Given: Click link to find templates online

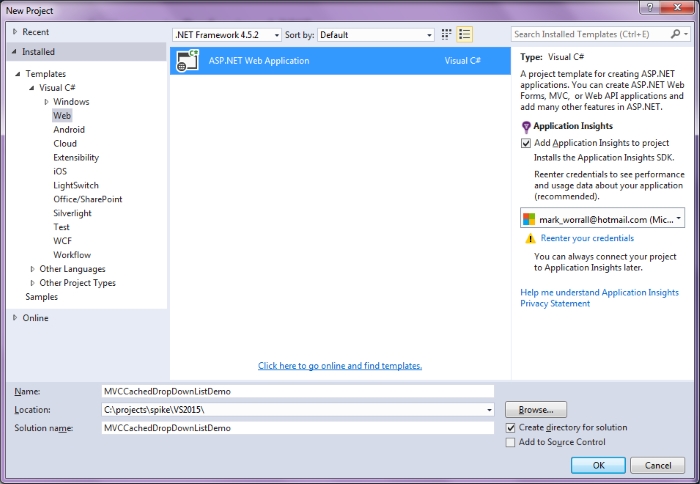Looking at the screenshot, I should [x=340, y=366].
